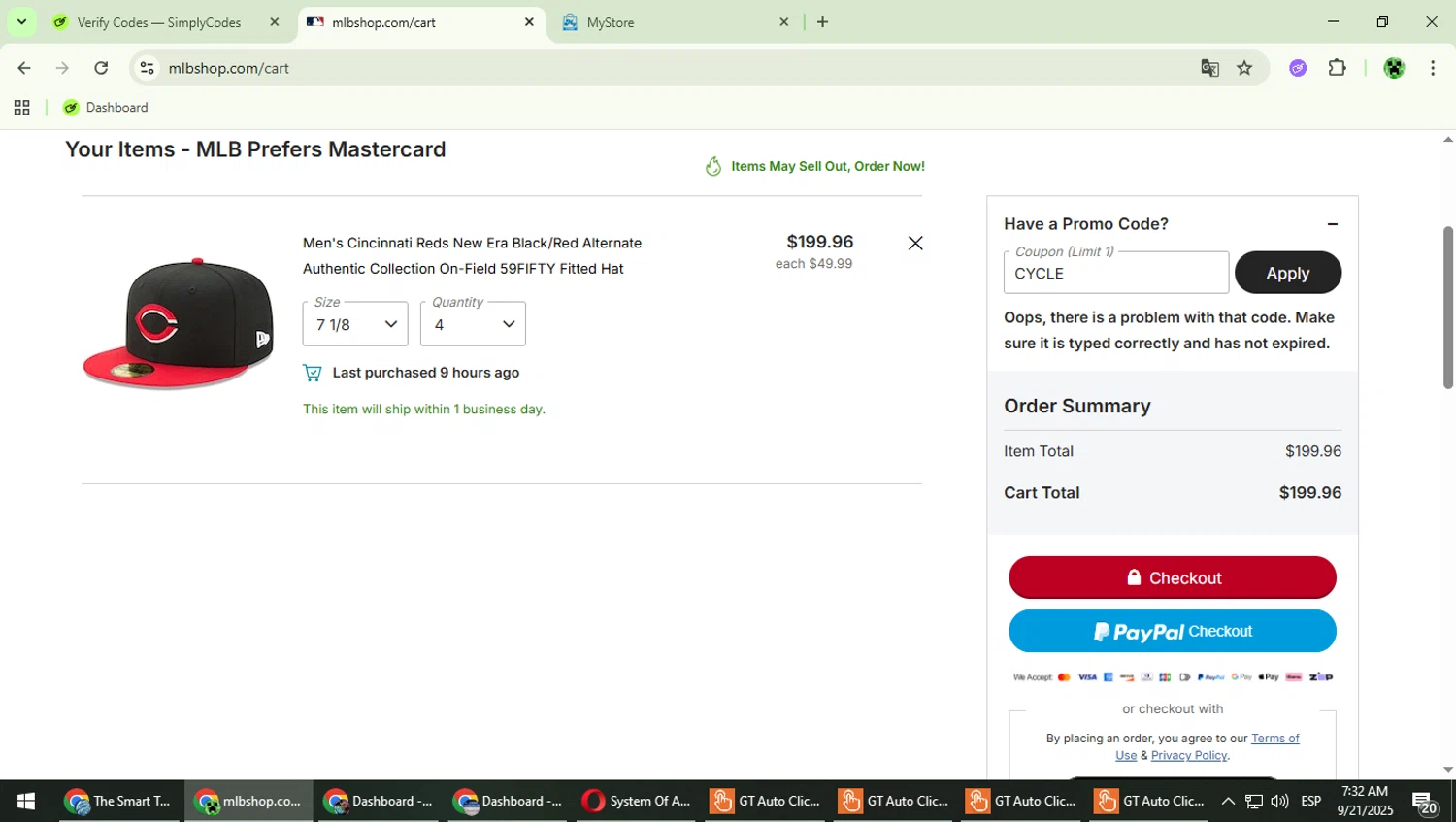The image size is (1456, 822).
Task: Open the Quantity 4 dropdown
Action: (x=473, y=324)
